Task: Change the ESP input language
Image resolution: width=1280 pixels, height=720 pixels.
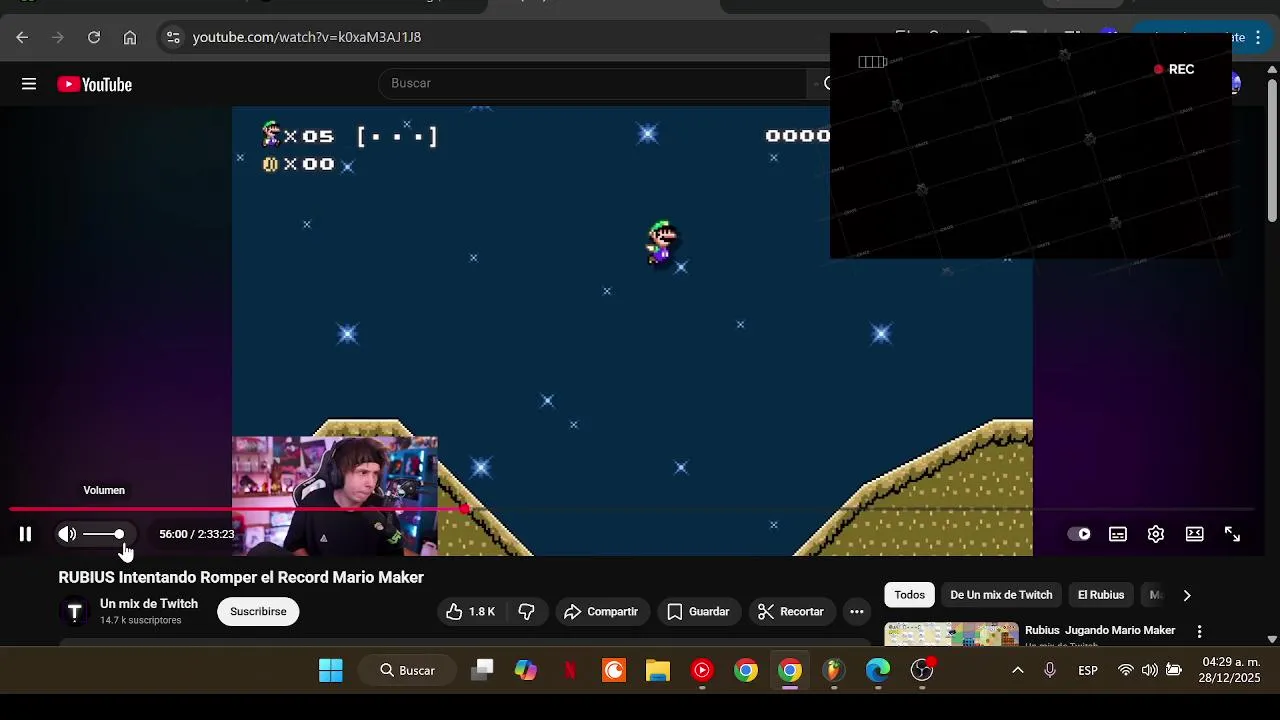Action: tap(1088, 670)
